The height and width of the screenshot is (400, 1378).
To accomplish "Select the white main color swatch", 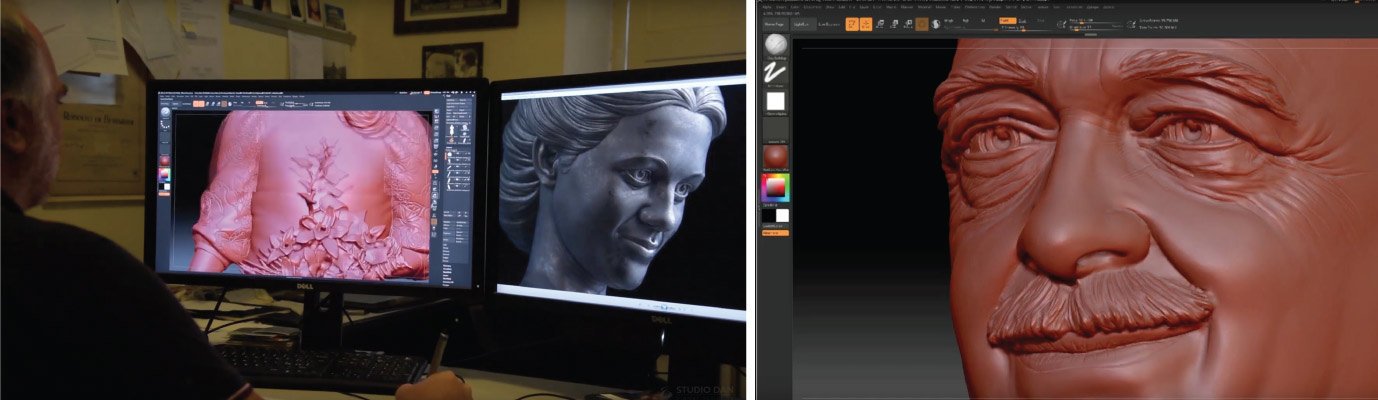I will click(782, 215).
